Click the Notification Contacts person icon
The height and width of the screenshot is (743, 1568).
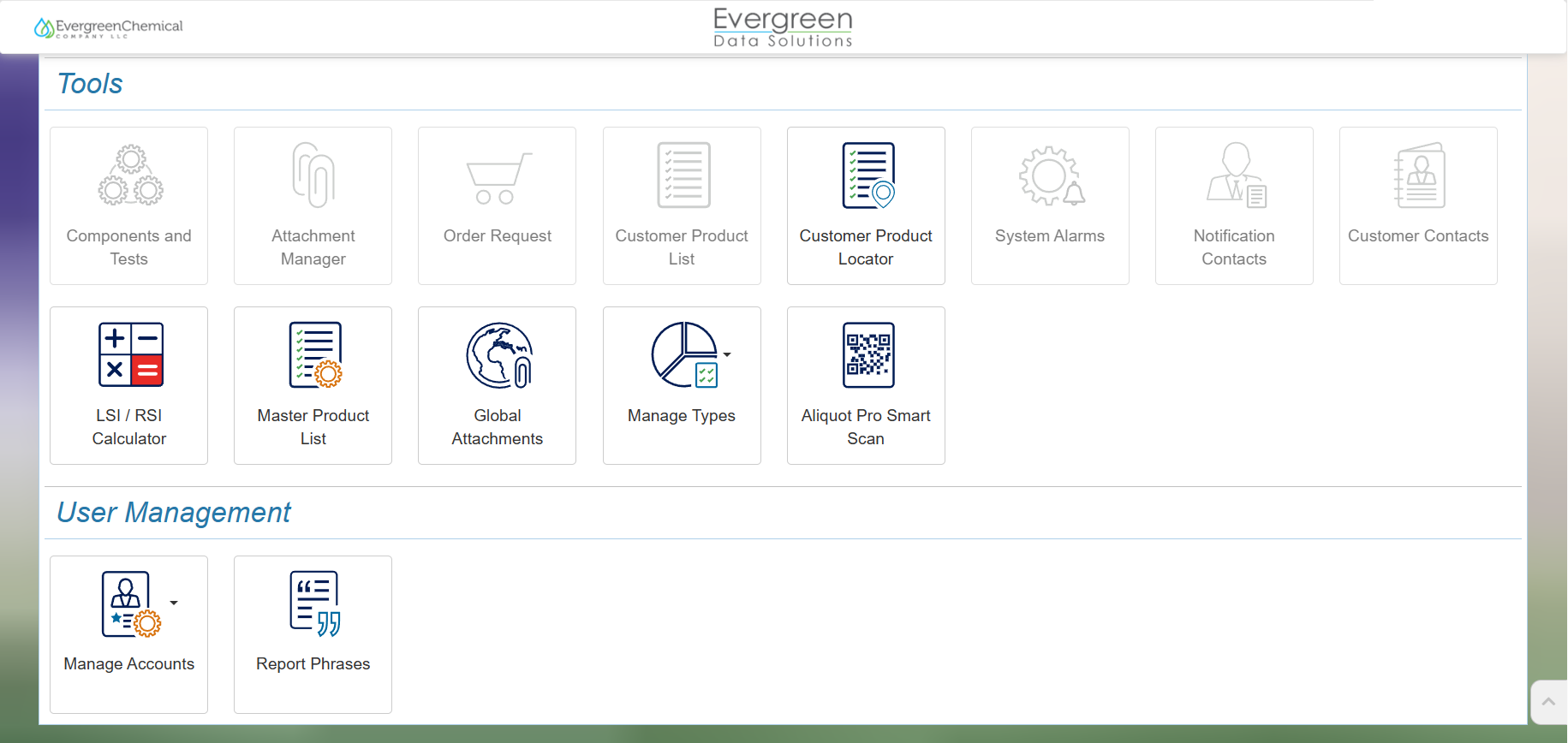(1237, 175)
